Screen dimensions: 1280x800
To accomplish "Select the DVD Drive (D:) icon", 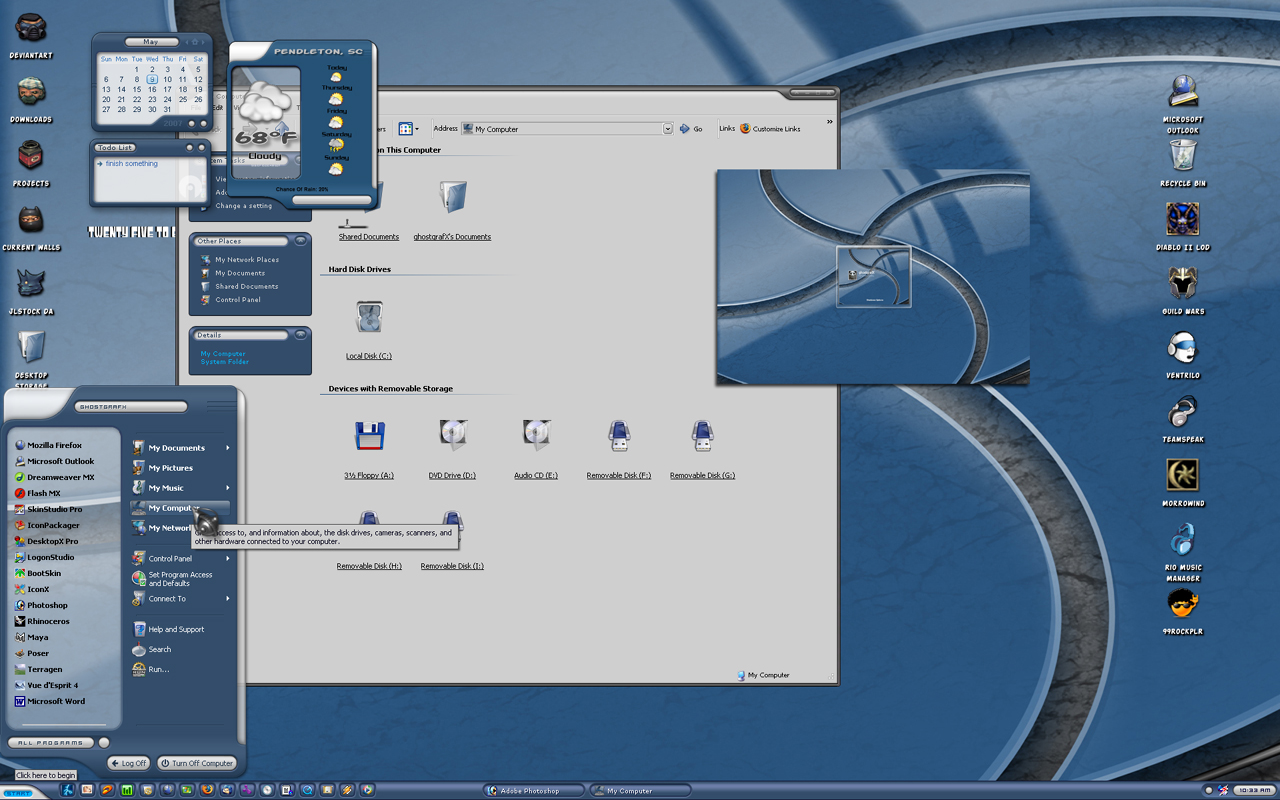I will tap(453, 435).
